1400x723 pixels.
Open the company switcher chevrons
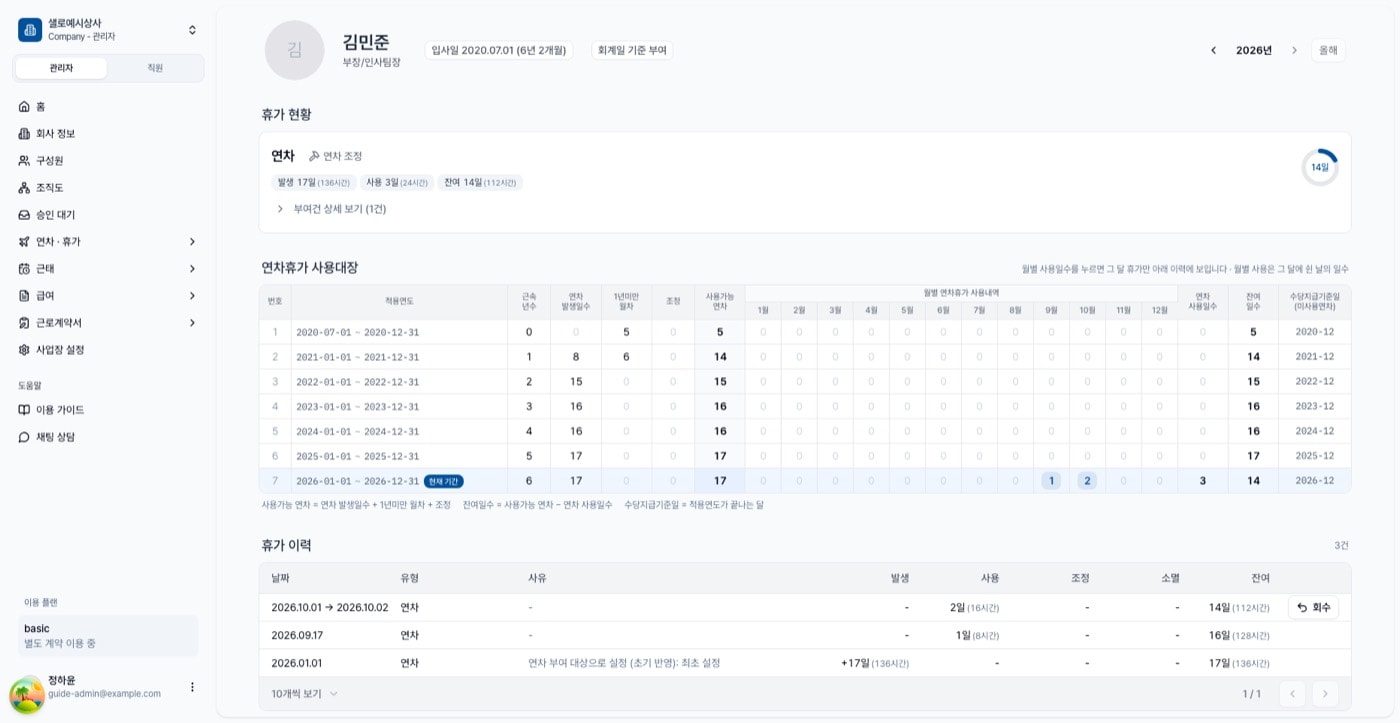coord(192,30)
